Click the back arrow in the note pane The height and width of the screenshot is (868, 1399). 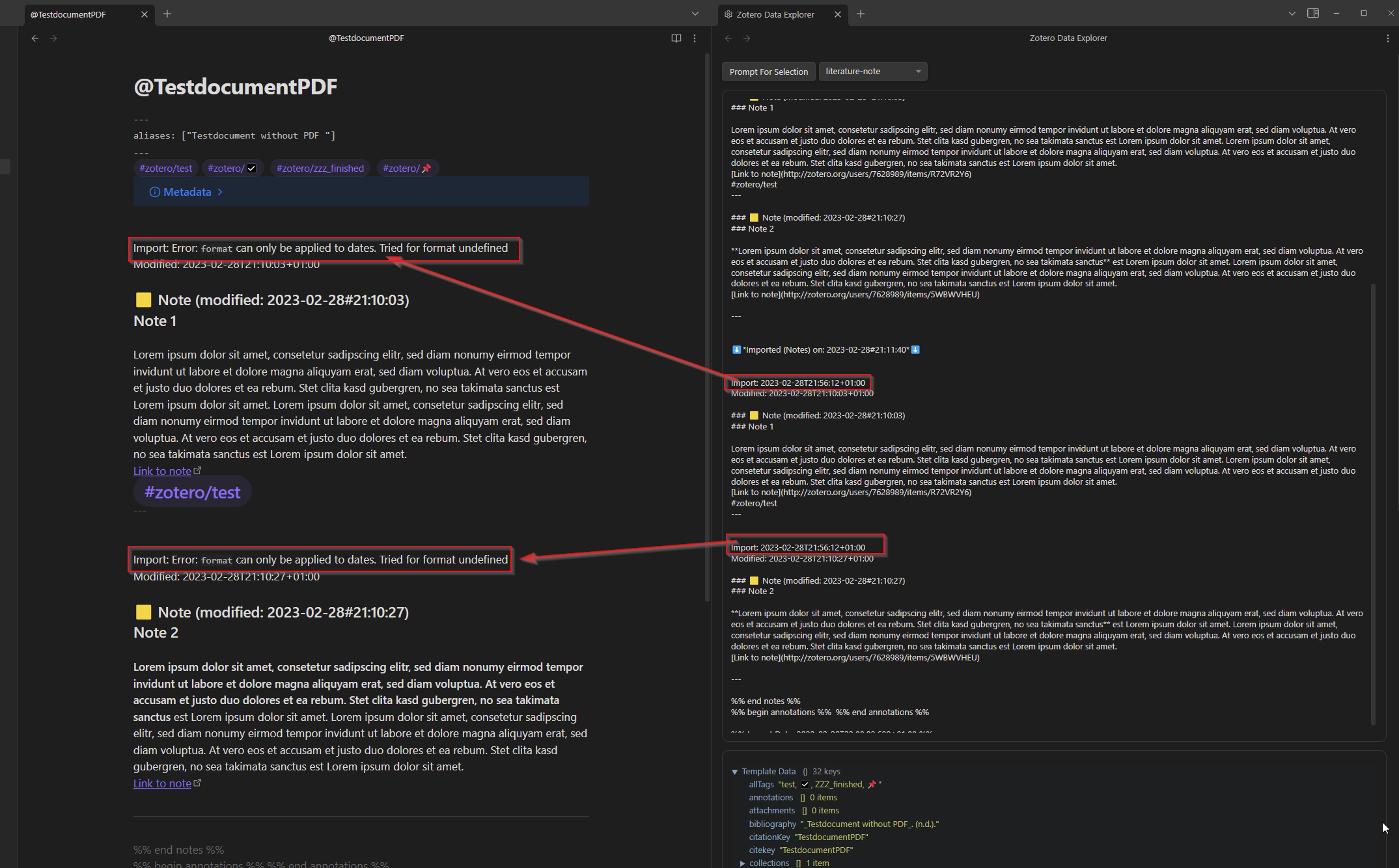tap(35, 38)
